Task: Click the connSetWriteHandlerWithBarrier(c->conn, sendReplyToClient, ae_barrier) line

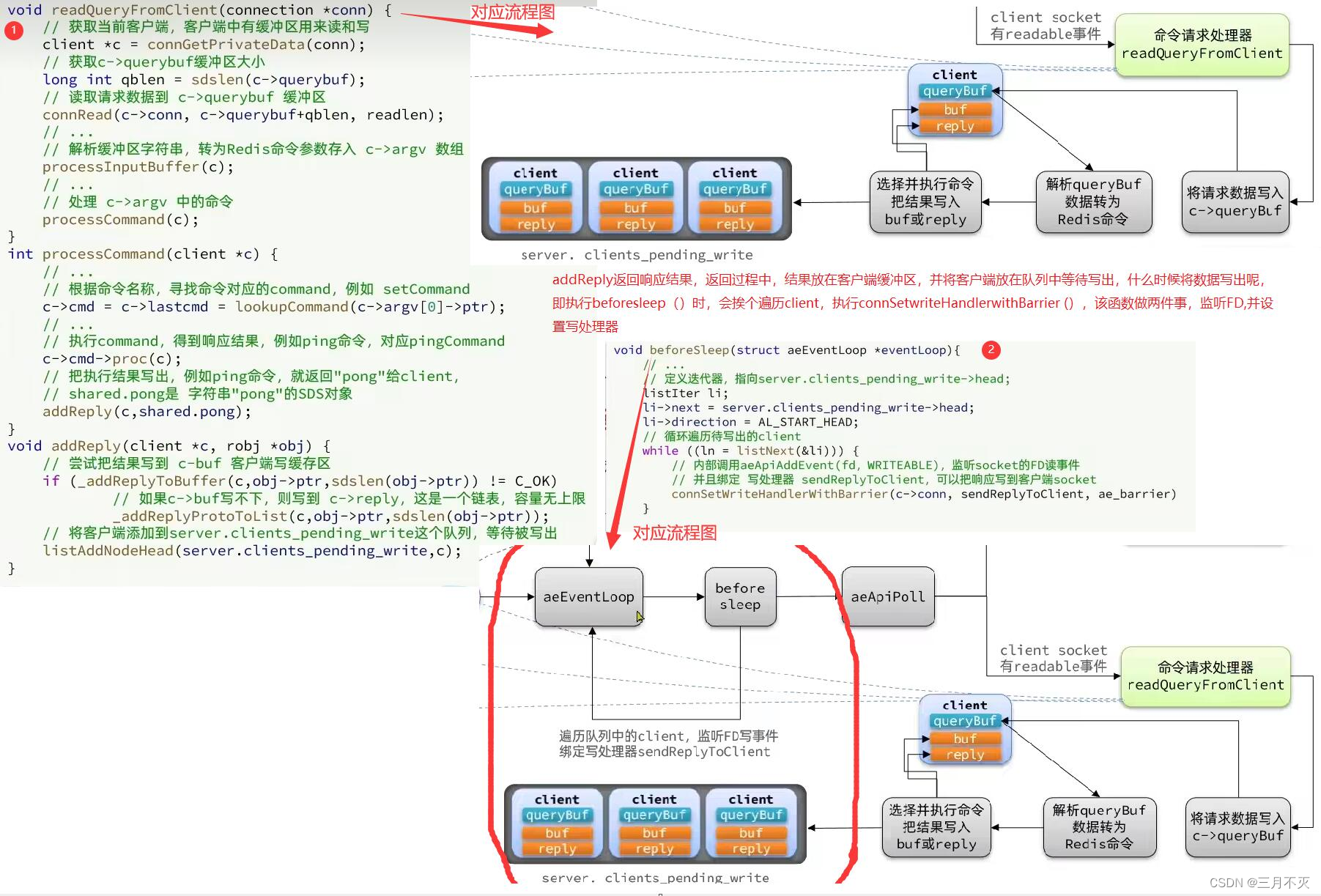Action: 924,494
